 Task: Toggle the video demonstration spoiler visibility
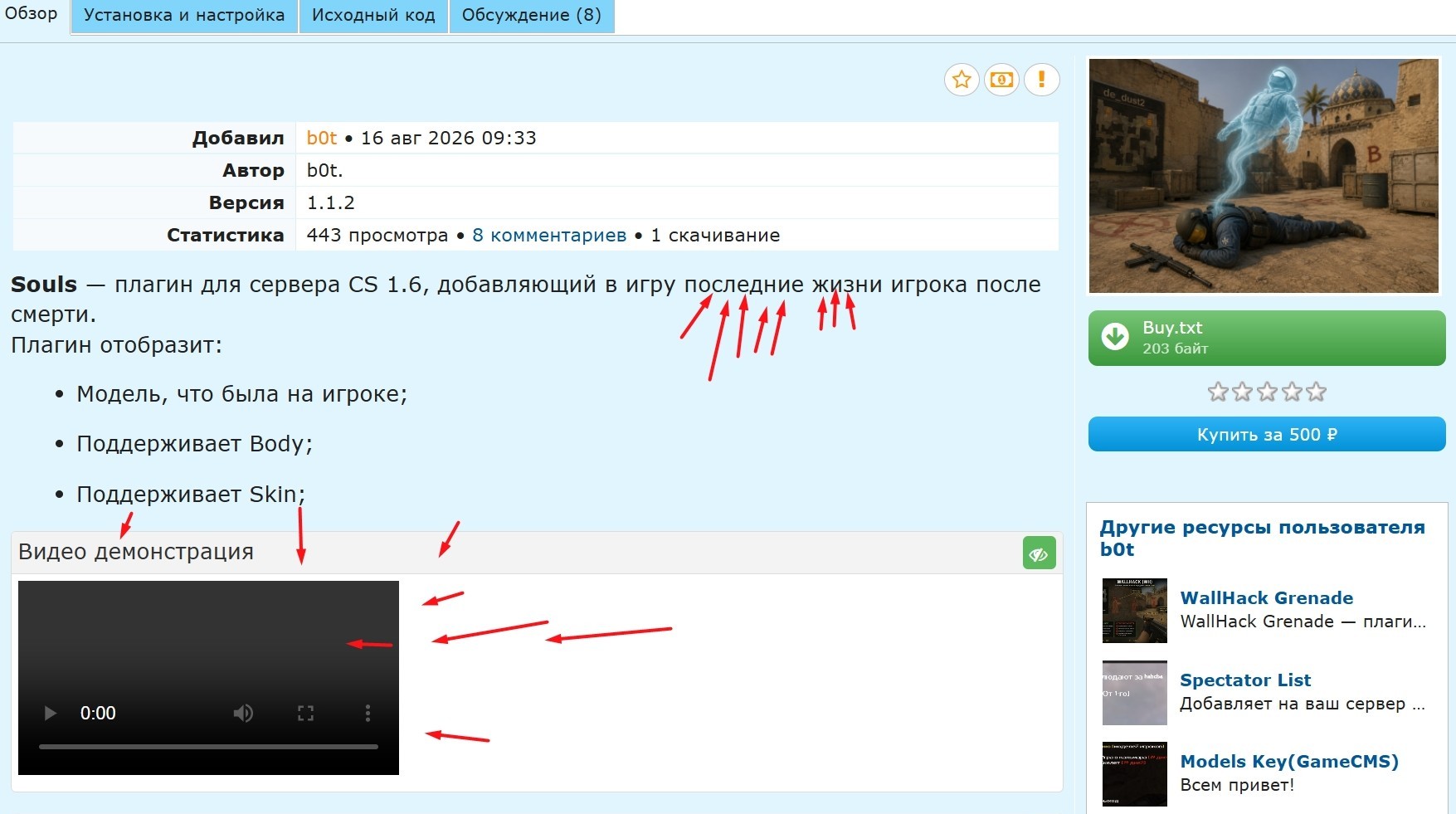pos(1039,553)
